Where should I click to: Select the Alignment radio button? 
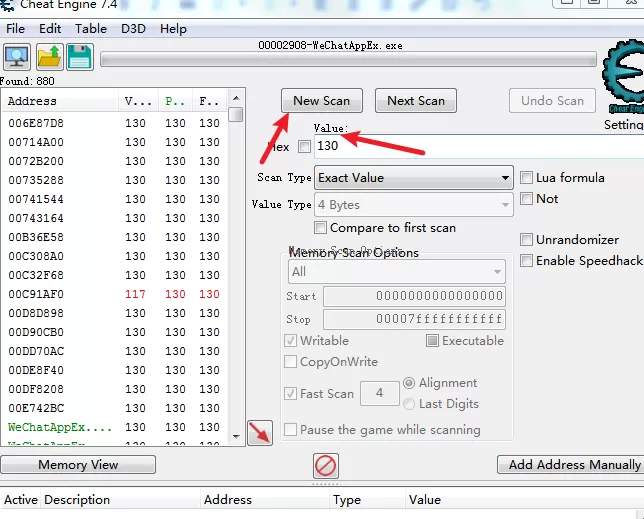click(409, 383)
